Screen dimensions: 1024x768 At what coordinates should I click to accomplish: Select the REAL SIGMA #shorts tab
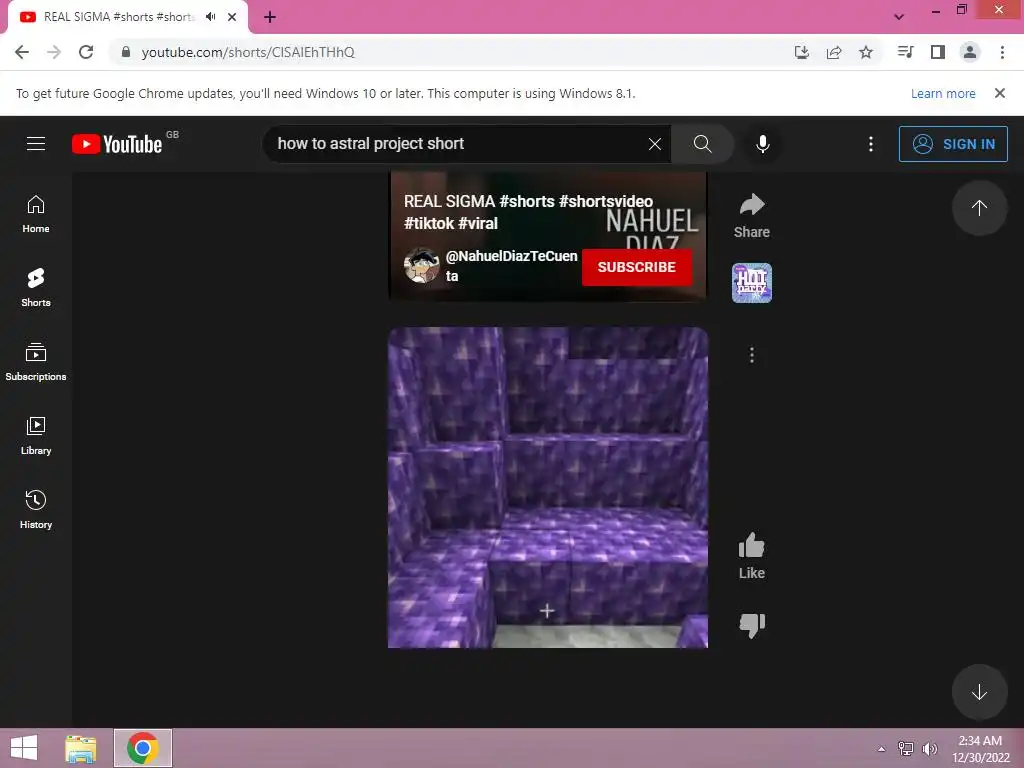(119, 17)
